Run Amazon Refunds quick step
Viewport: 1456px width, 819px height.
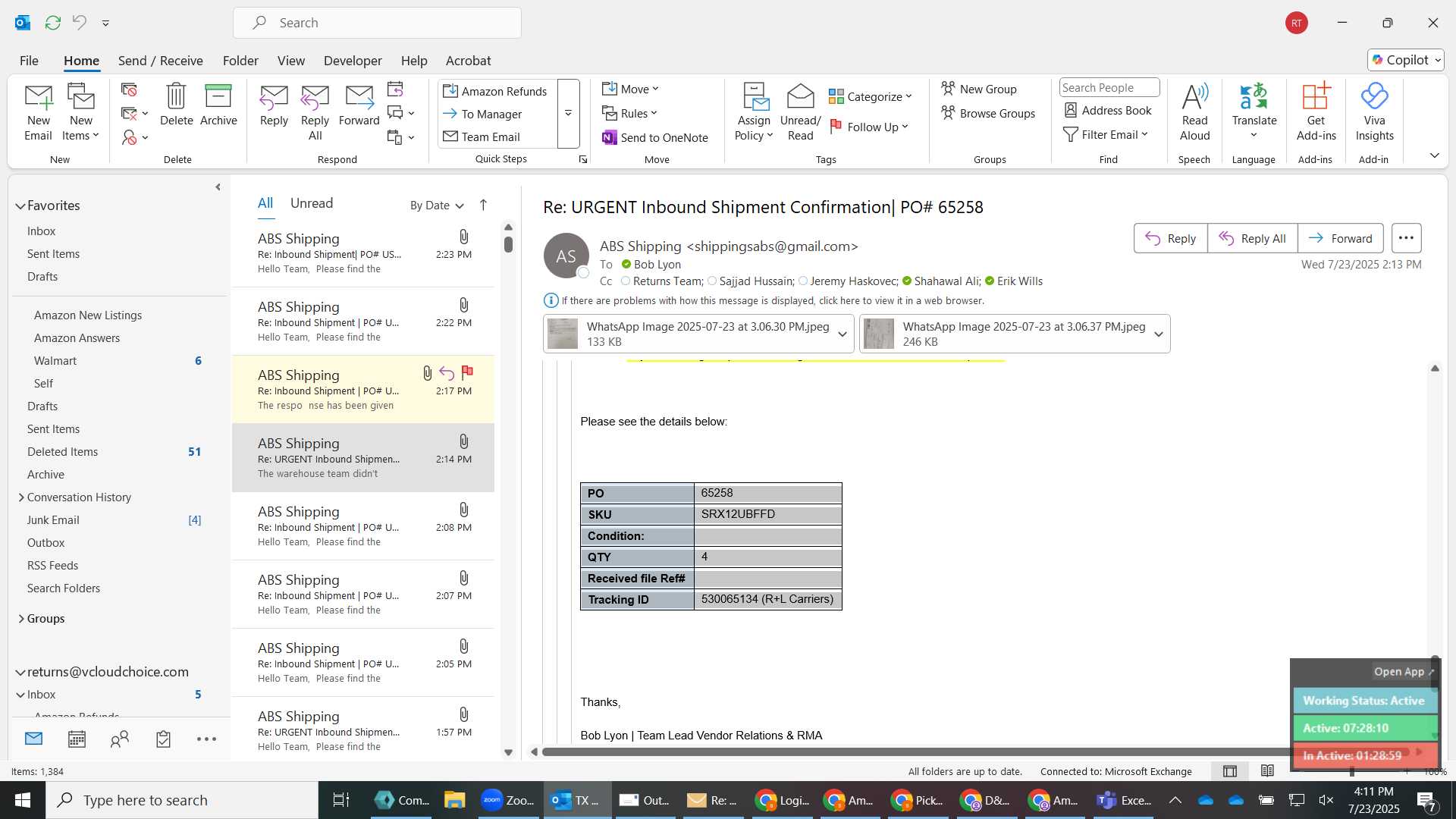(495, 91)
